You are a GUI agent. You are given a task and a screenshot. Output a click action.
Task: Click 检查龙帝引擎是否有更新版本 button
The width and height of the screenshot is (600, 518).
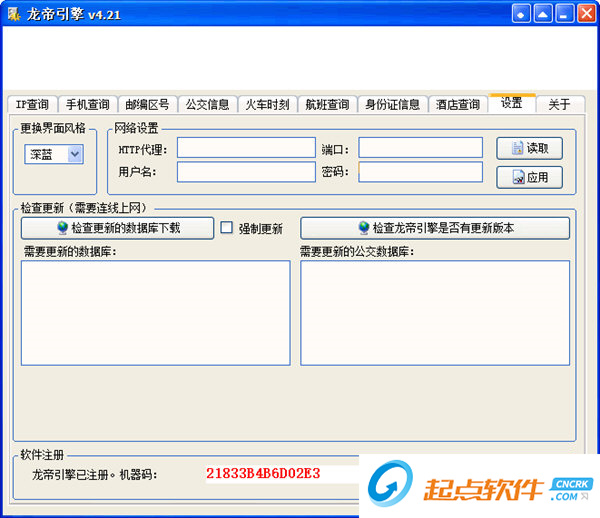[435, 228]
